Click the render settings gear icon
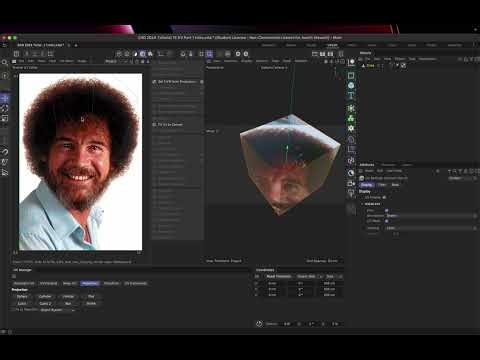The height and width of the screenshot is (360, 480). click(x=238, y=54)
